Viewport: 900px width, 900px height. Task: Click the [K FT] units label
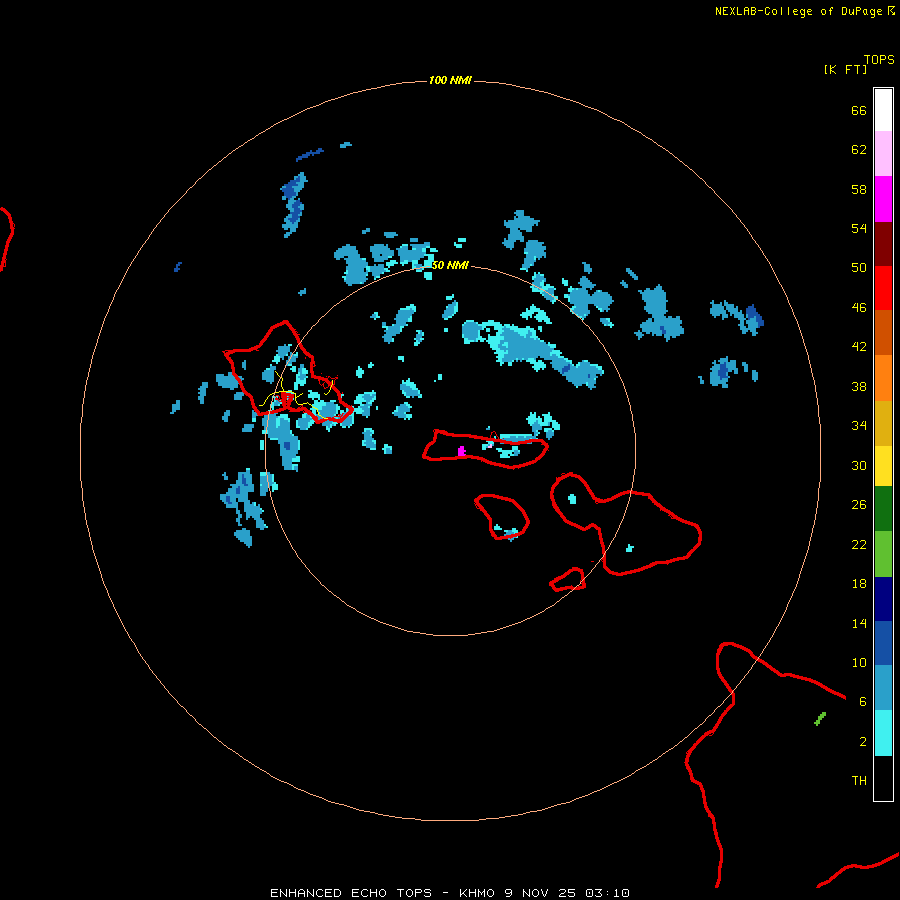point(845,69)
